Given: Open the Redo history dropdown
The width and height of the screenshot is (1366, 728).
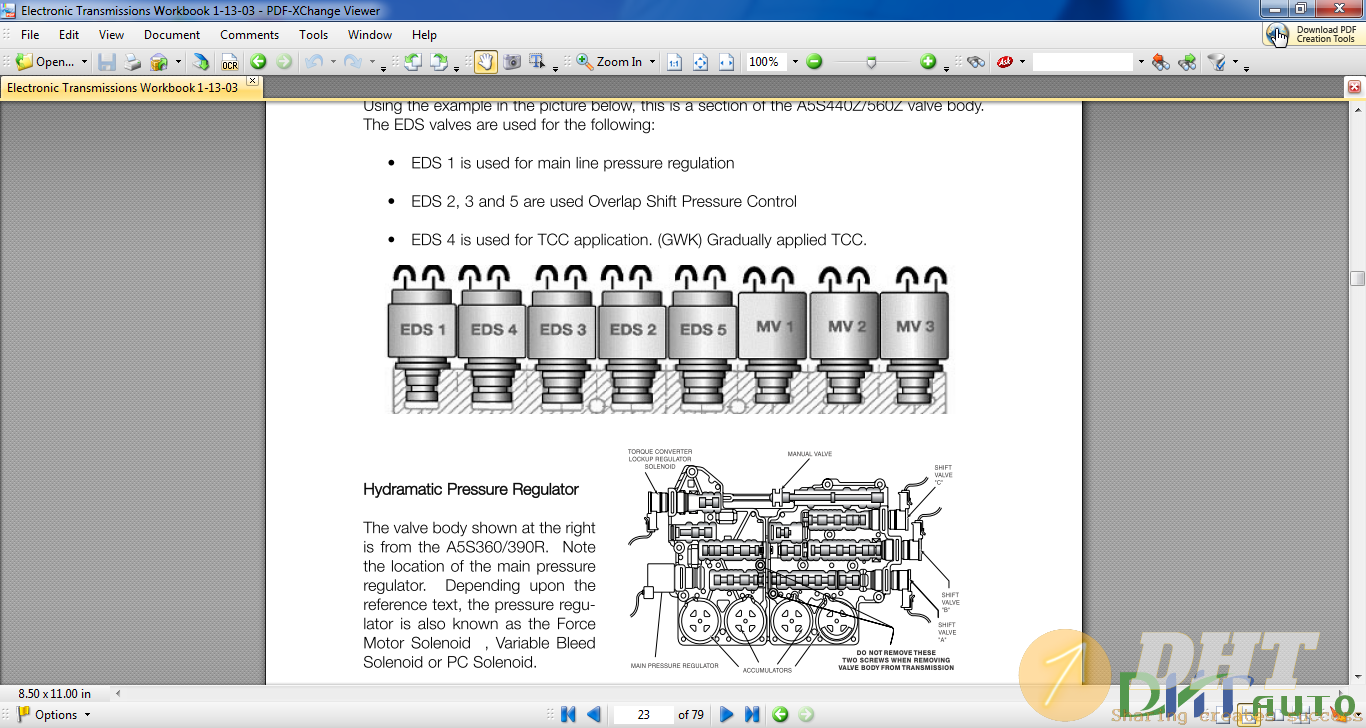Looking at the screenshot, I should (371, 62).
